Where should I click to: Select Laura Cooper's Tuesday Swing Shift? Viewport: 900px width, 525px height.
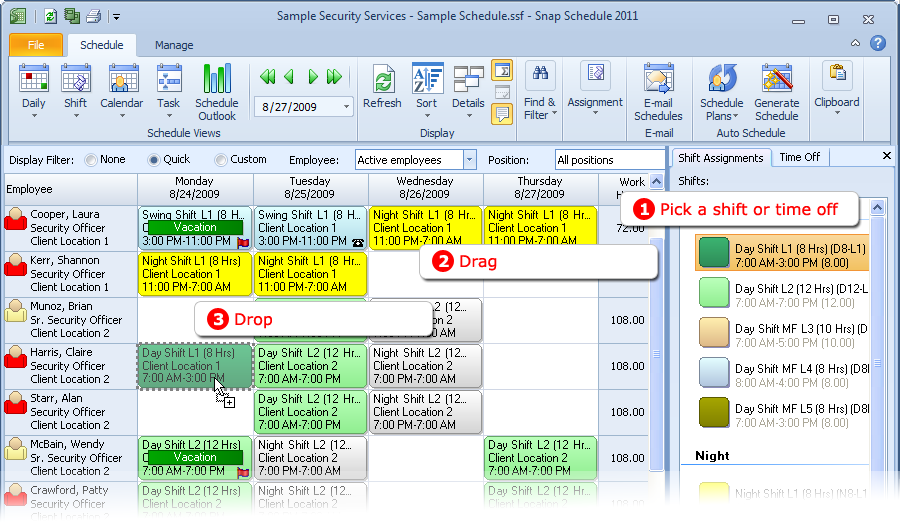[x=310, y=228]
